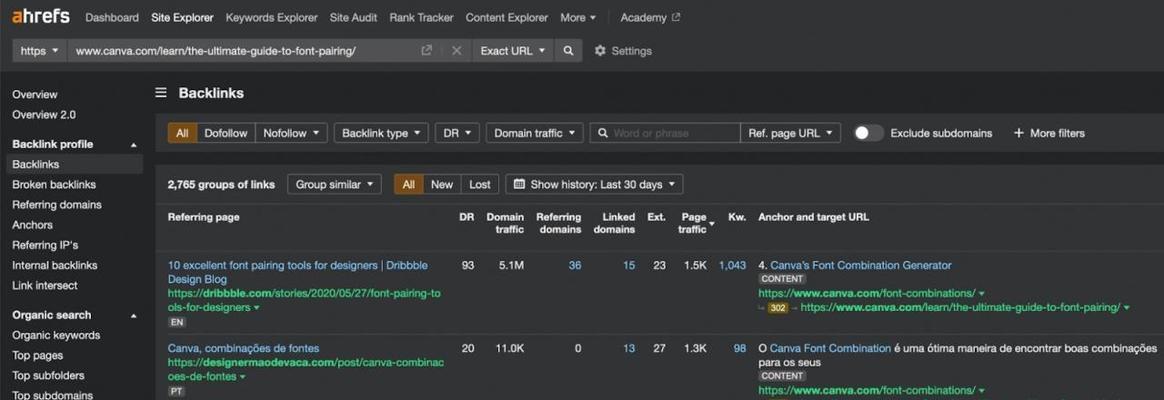Select the All link-type filter

point(183,133)
